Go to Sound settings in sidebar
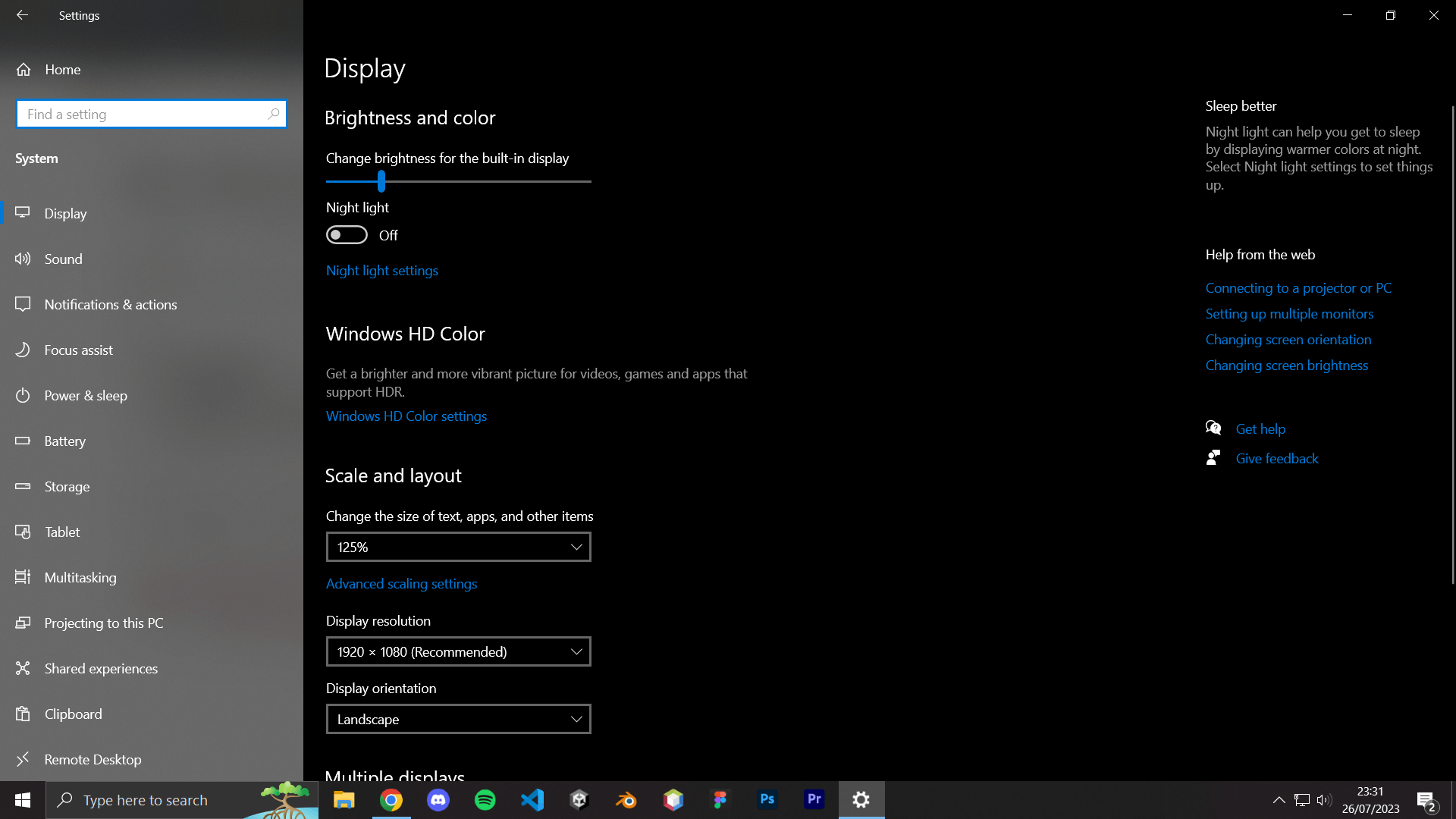Image resolution: width=1456 pixels, height=819 pixels. click(x=64, y=259)
